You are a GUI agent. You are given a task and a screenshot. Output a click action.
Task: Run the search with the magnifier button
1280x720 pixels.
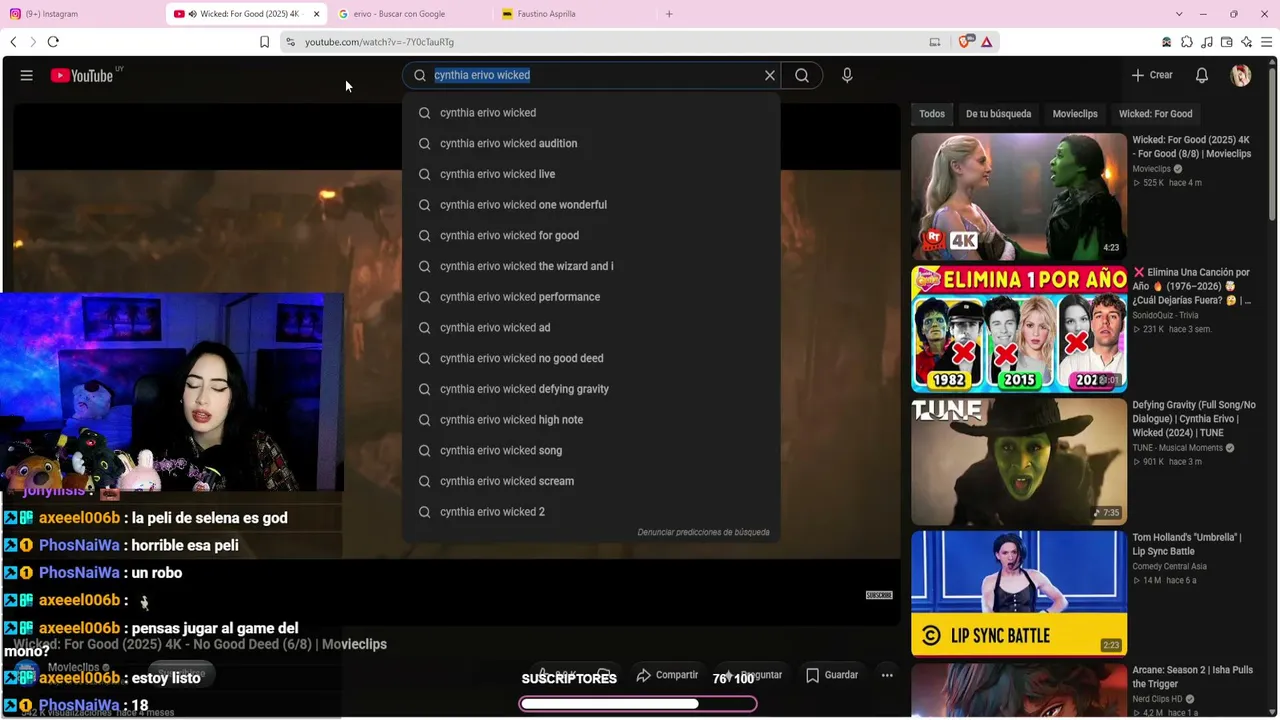coord(802,75)
